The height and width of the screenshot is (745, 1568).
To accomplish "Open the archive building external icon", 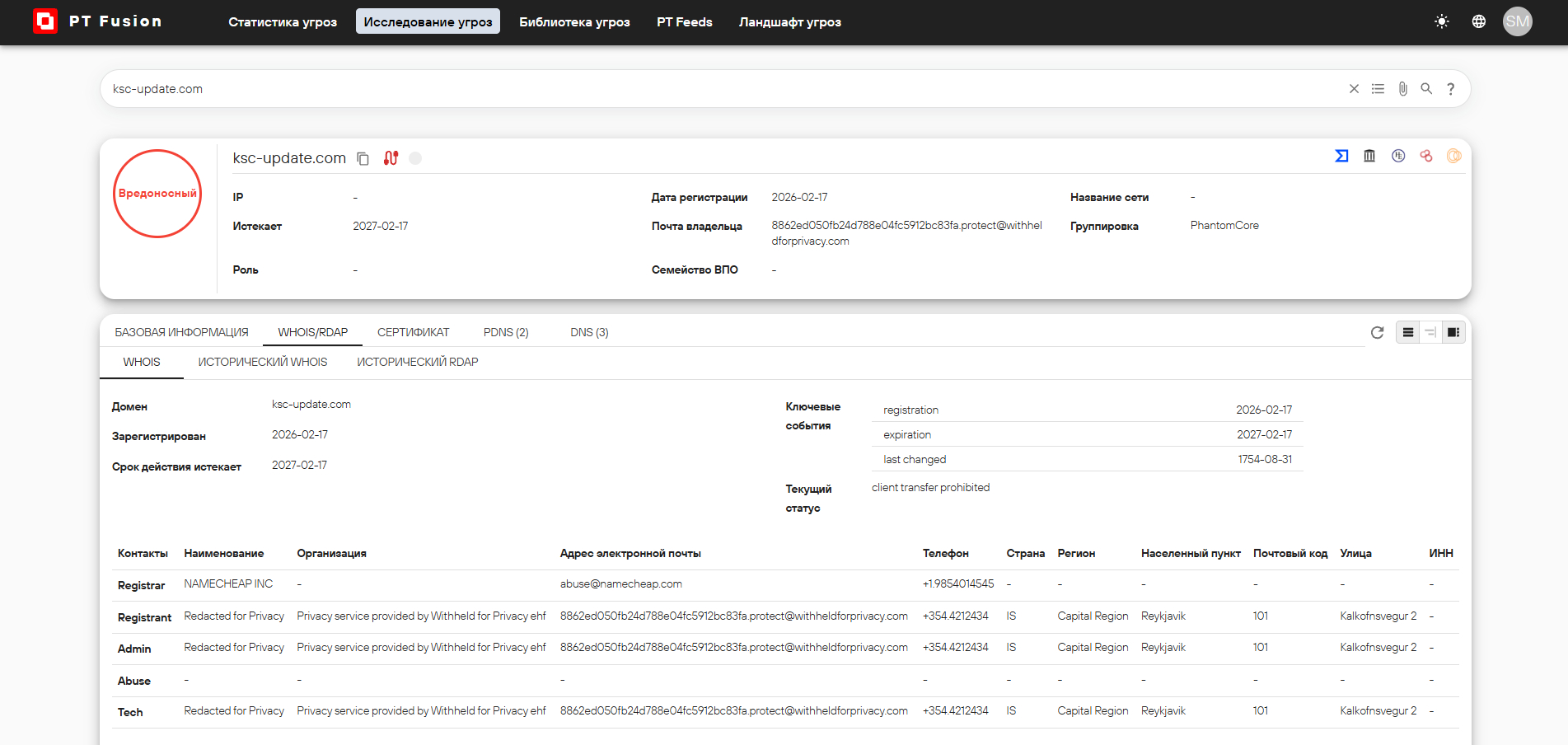I will 1369,156.
